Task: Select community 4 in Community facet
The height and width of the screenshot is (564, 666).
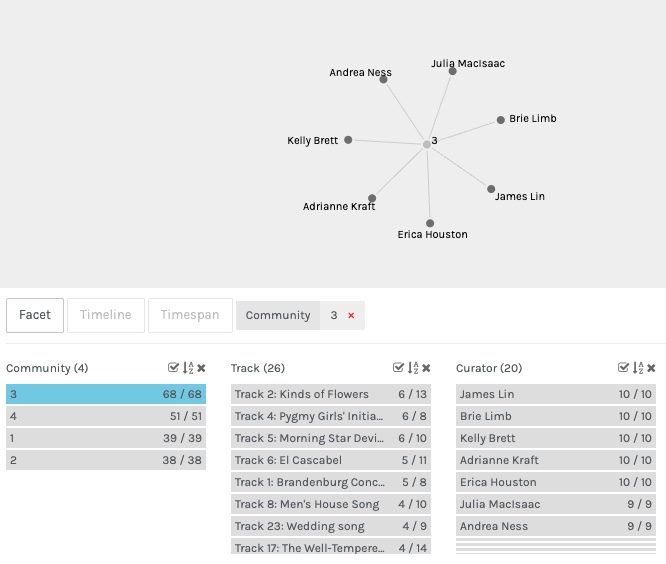Action: click(106, 416)
